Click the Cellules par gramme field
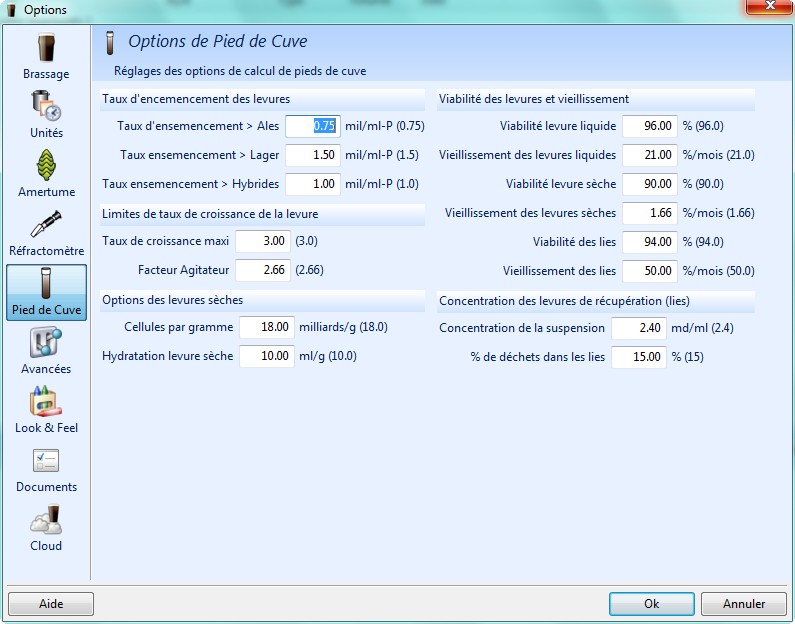 point(267,327)
